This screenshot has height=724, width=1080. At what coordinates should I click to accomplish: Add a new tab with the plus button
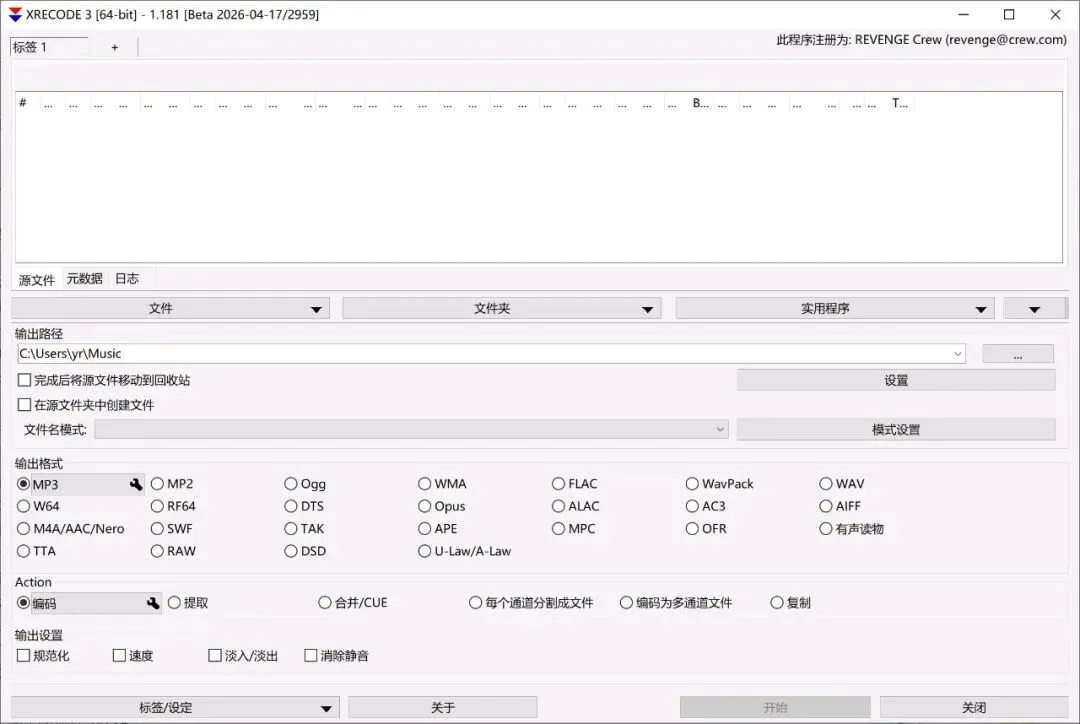114,47
